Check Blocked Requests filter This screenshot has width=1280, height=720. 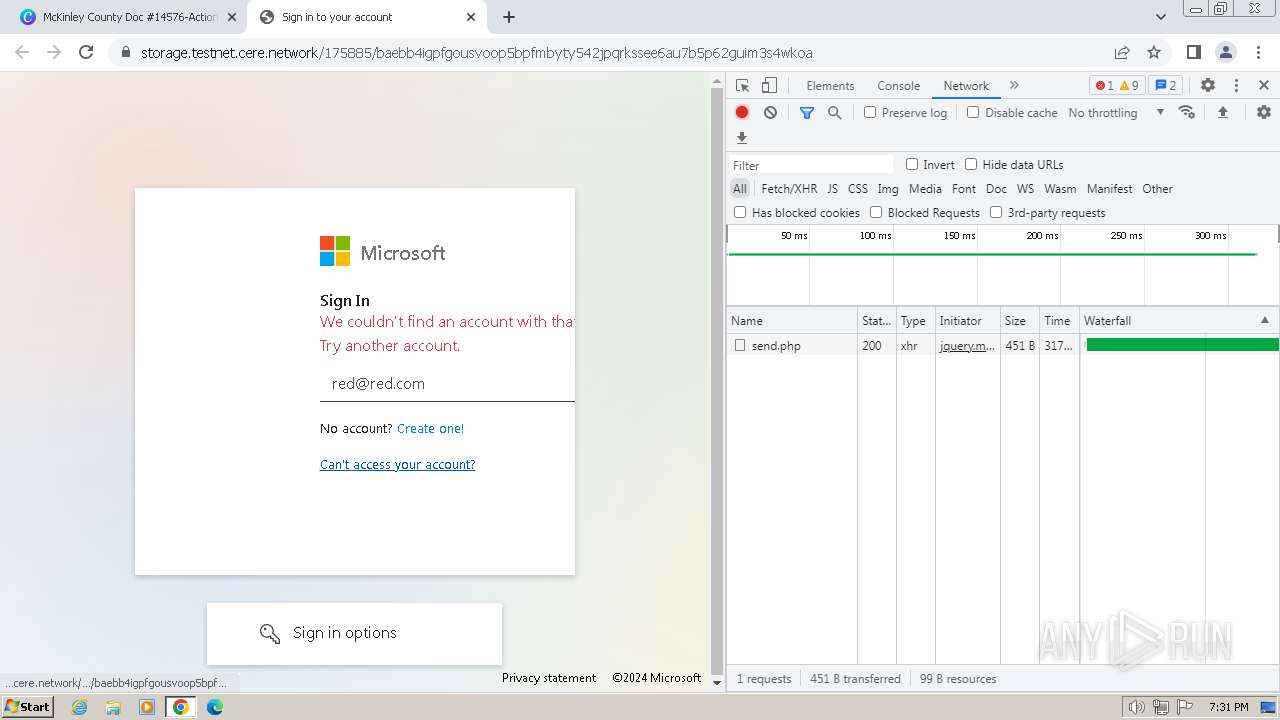[x=876, y=212]
